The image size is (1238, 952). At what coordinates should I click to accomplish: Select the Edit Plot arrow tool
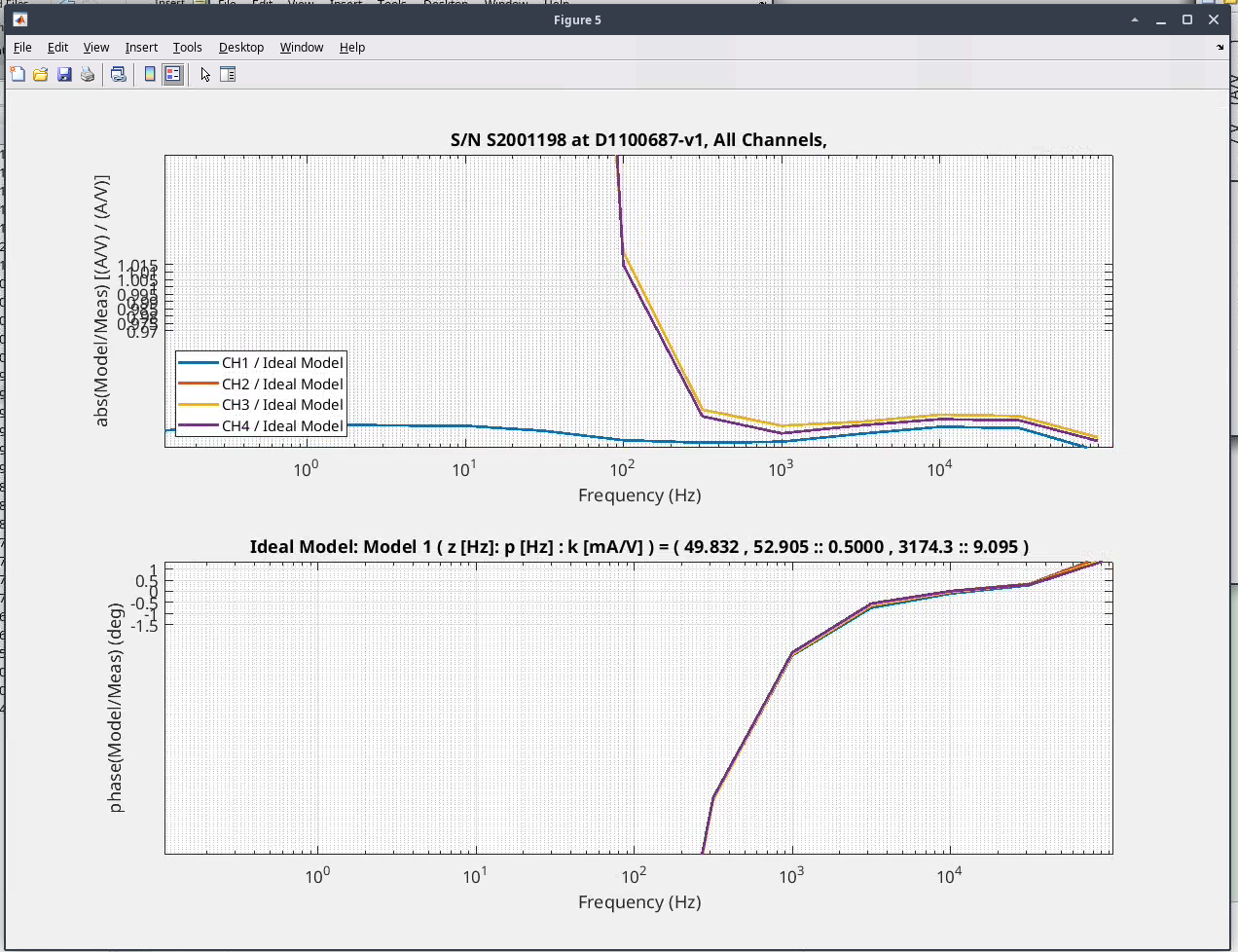(x=205, y=74)
